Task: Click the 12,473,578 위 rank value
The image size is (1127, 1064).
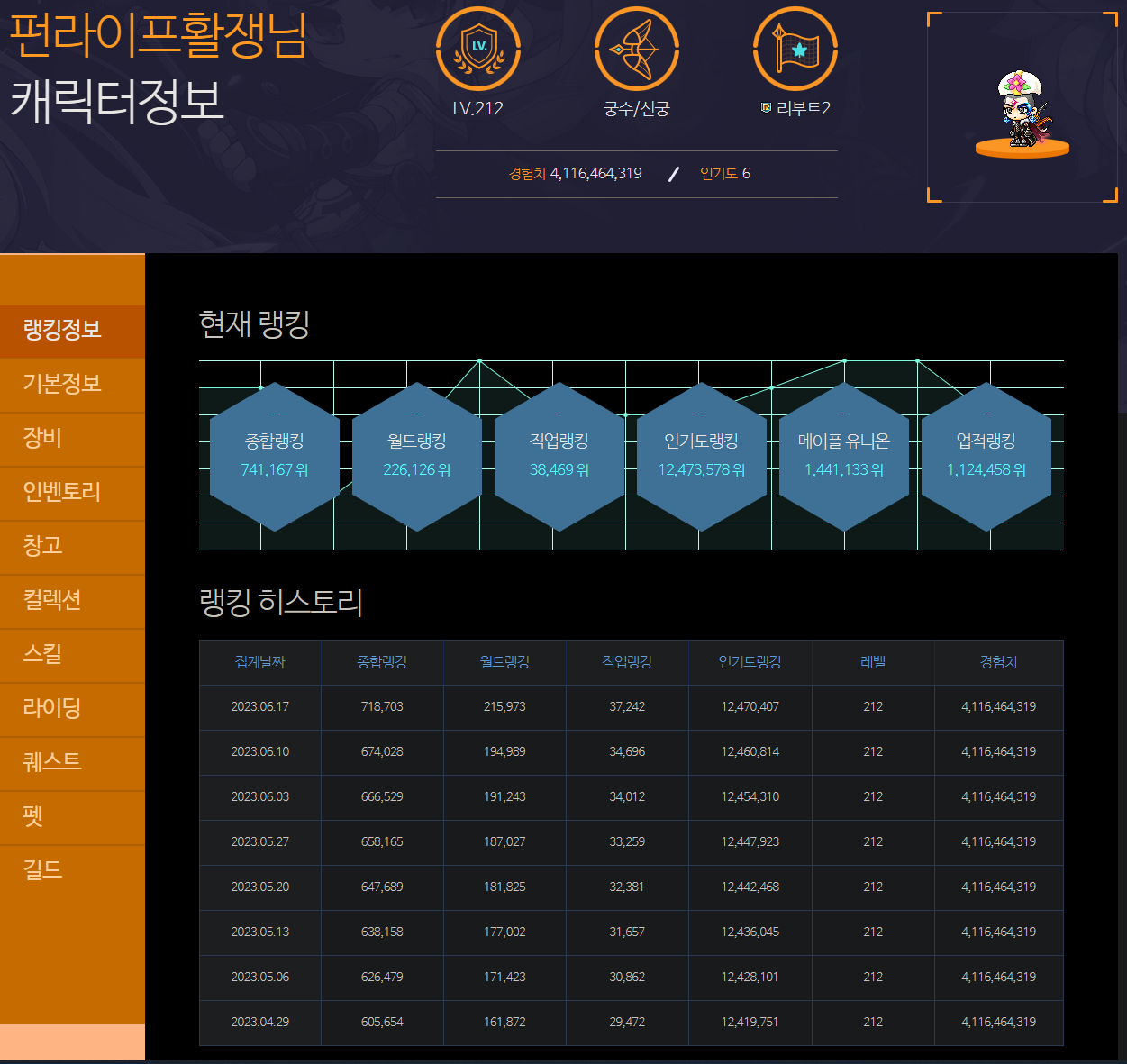Action: pos(702,470)
